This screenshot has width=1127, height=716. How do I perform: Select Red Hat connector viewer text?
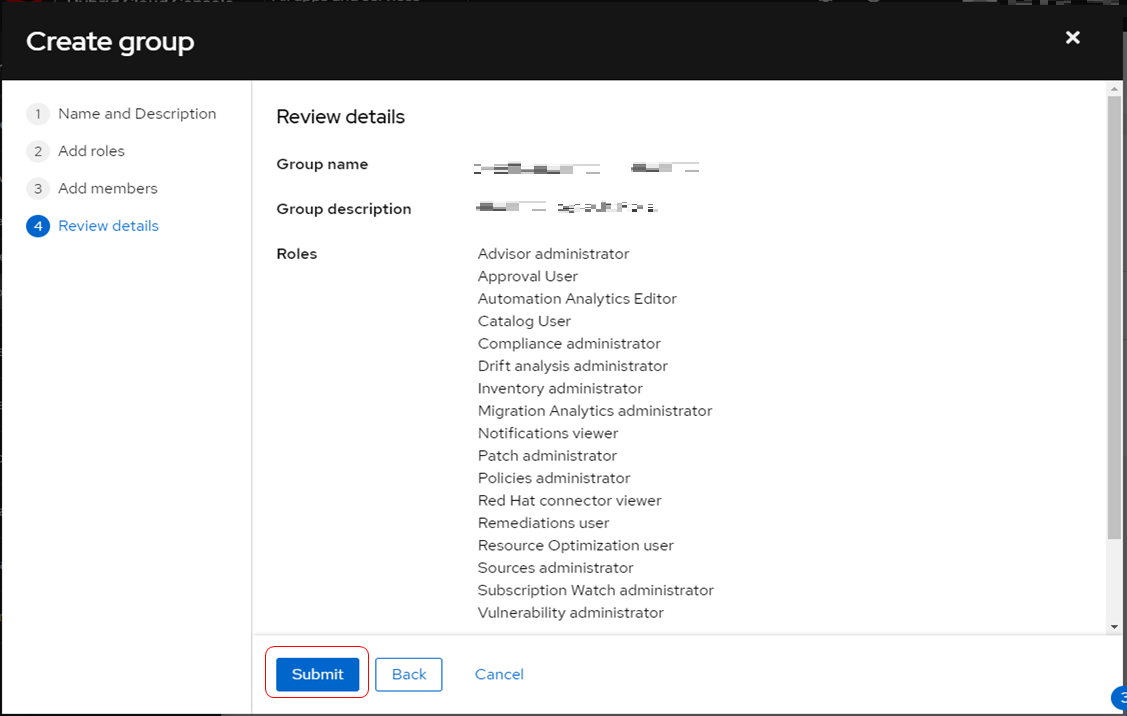click(x=569, y=500)
